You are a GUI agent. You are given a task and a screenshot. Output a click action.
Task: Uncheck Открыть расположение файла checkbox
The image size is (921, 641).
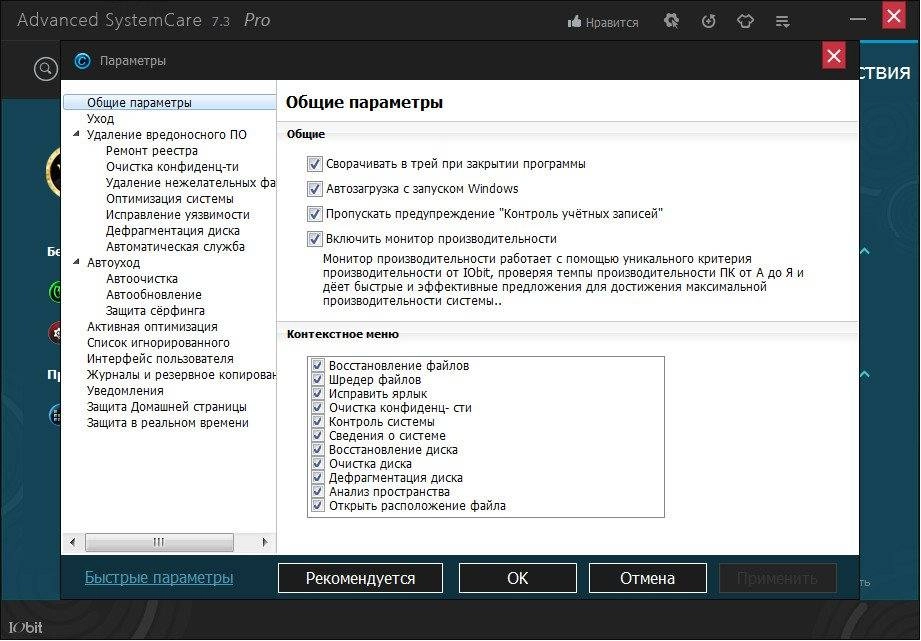click(x=318, y=505)
